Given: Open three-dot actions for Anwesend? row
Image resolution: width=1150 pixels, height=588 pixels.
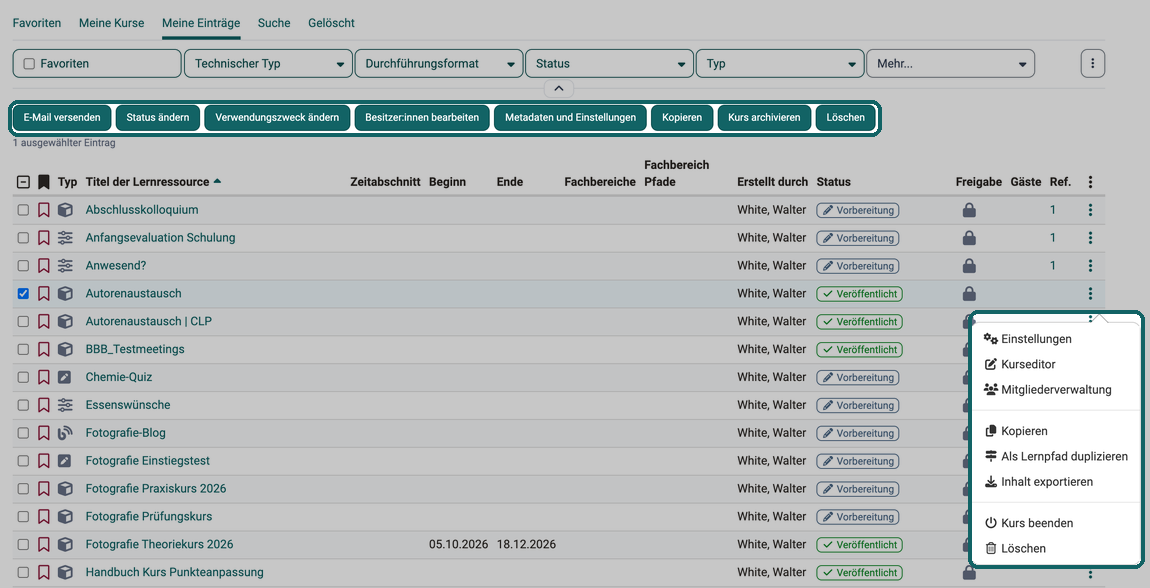Looking at the screenshot, I should click(x=1091, y=266).
